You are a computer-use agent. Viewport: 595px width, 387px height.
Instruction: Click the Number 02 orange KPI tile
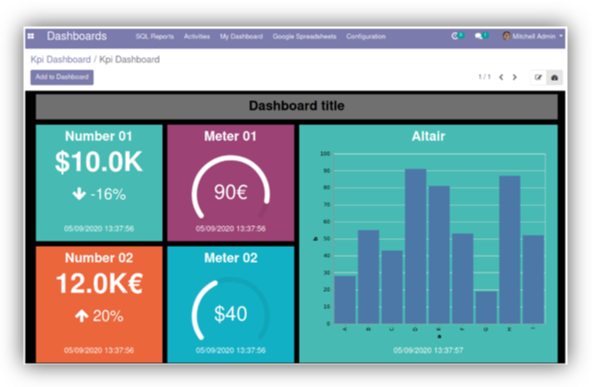(99, 304)
